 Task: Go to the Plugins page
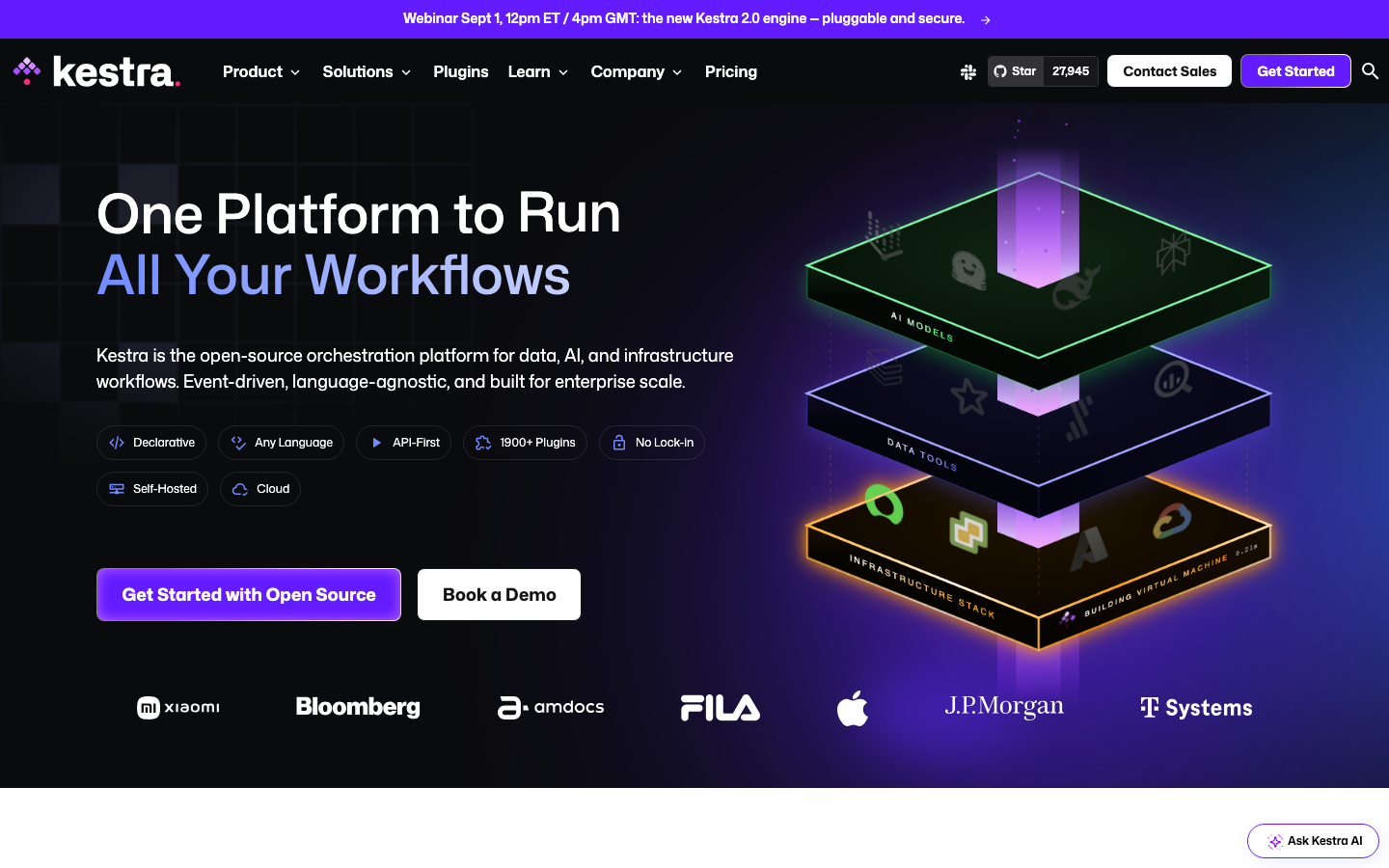(x=461, y=71)
